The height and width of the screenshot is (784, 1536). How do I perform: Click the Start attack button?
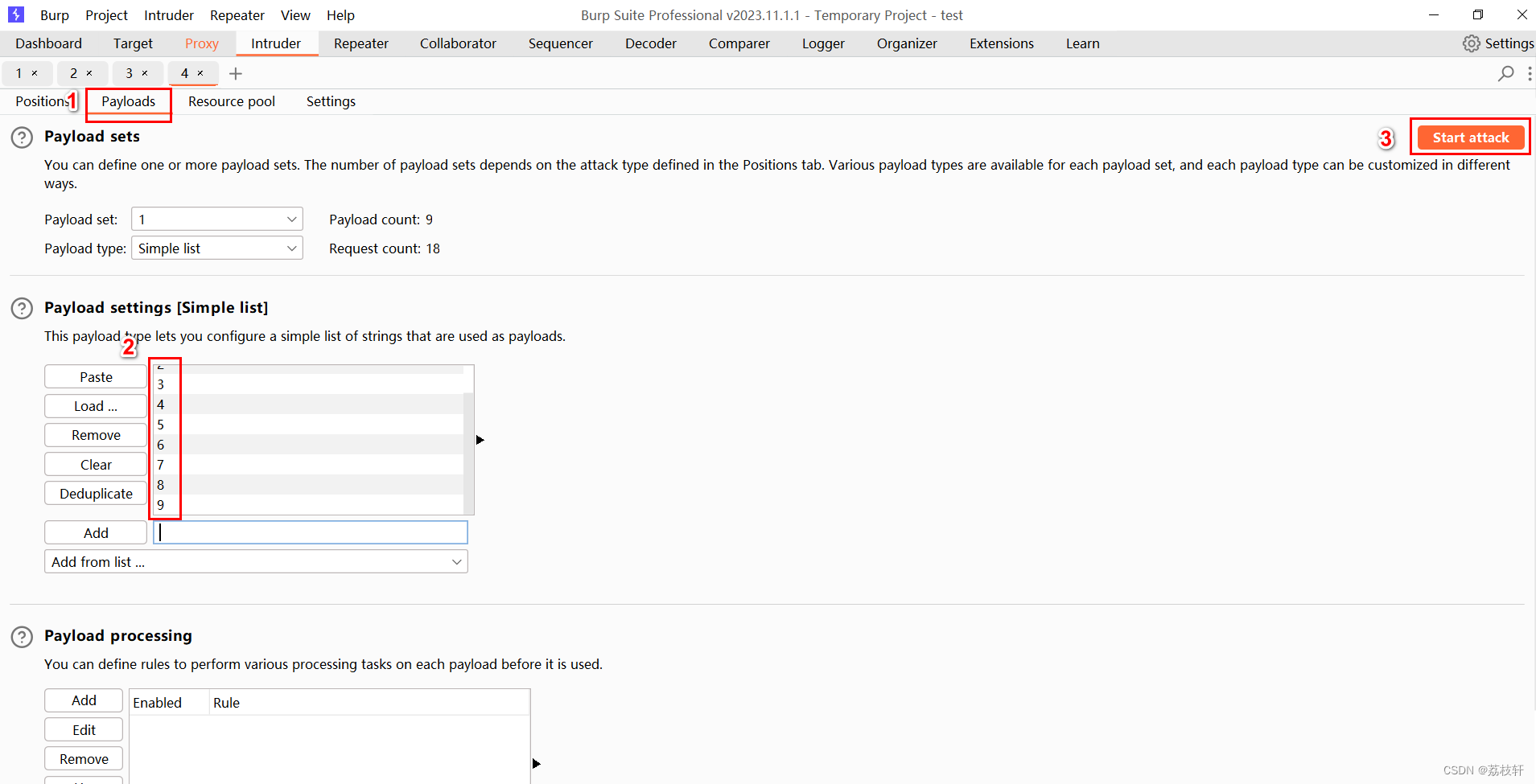(1471, 138)
